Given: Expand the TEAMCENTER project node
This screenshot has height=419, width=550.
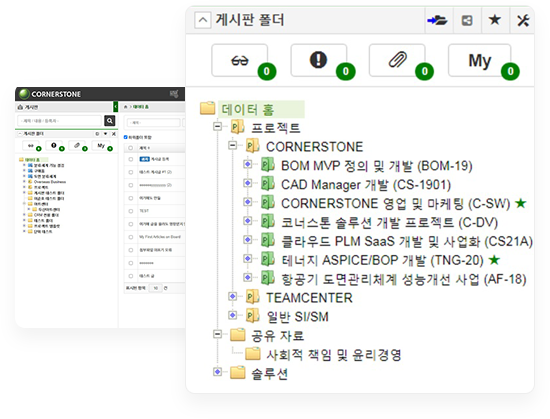Looking at the screenshot, I should tap(233, 296).
